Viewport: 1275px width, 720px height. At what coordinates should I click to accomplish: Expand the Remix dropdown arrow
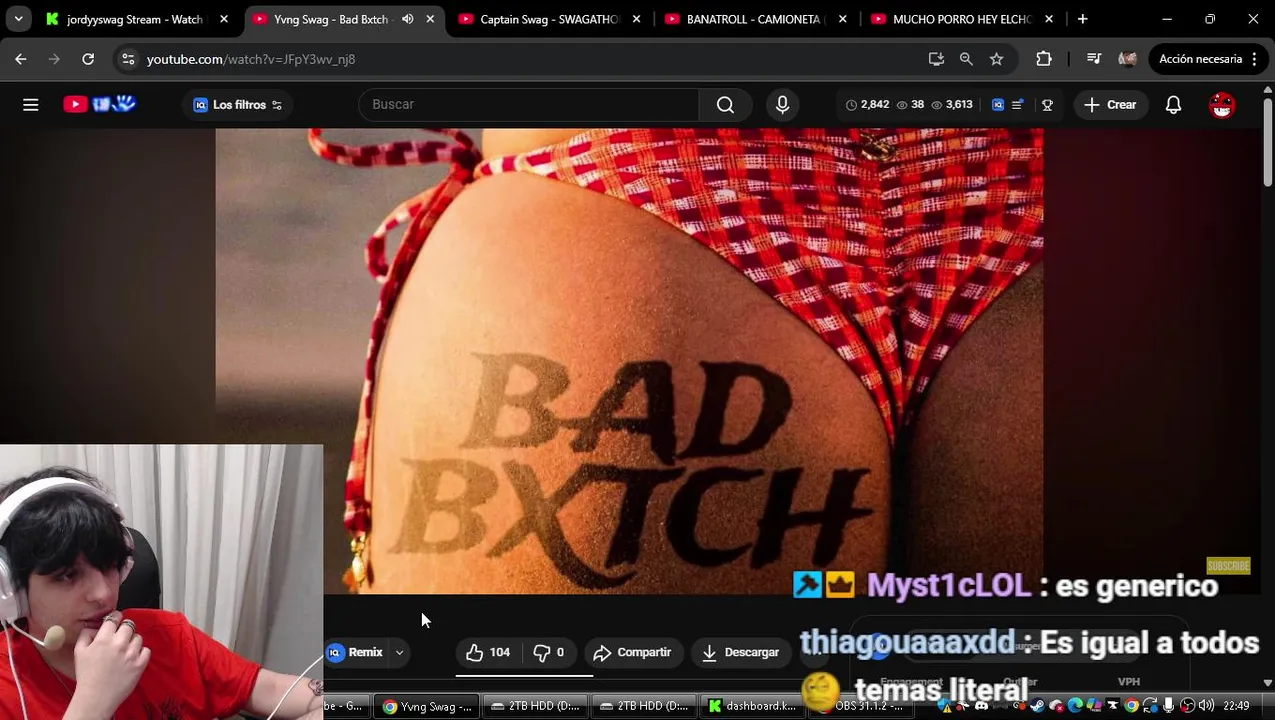(x=399, y=652)
